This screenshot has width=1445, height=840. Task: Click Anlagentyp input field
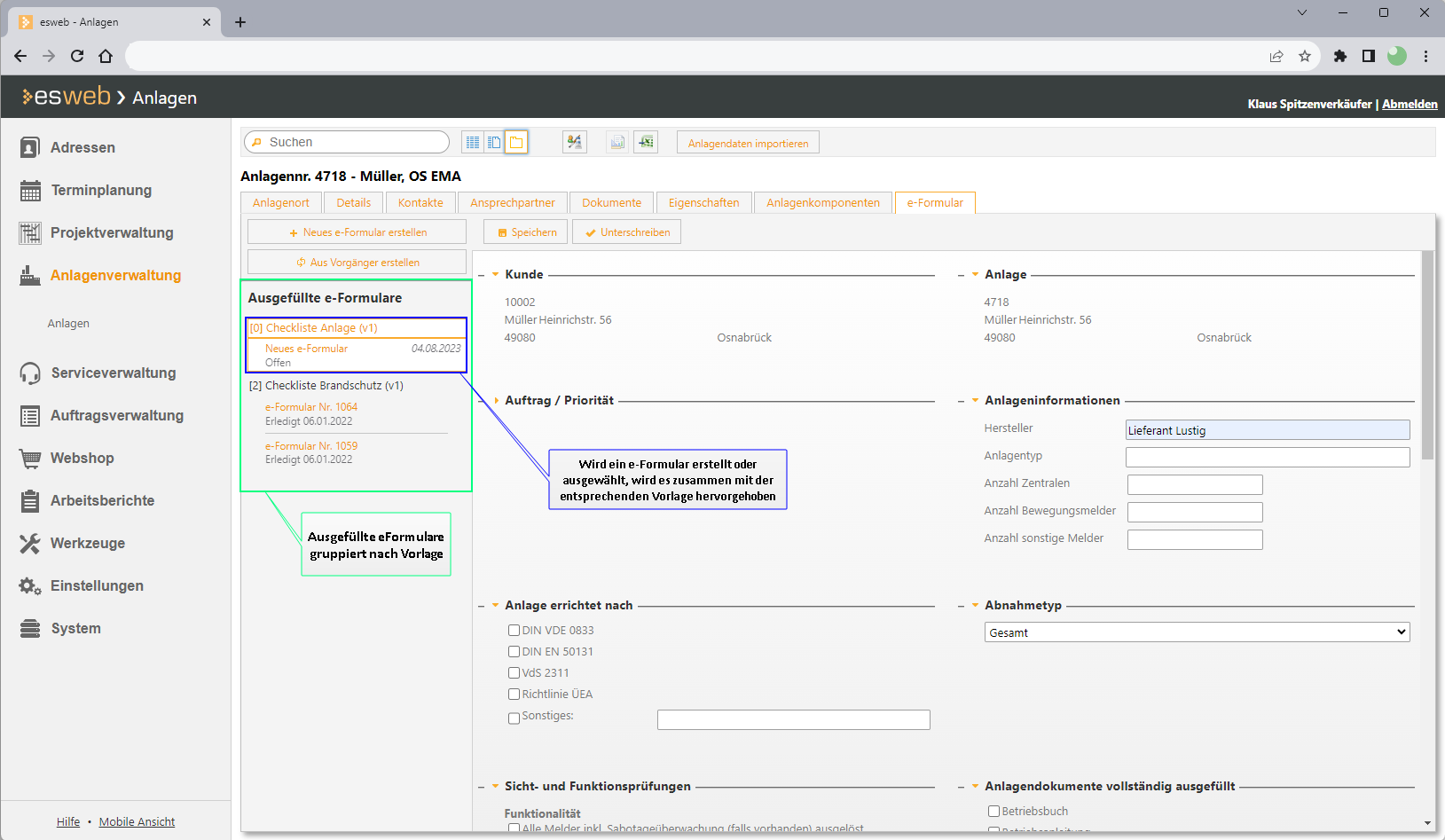point(1268,457)
